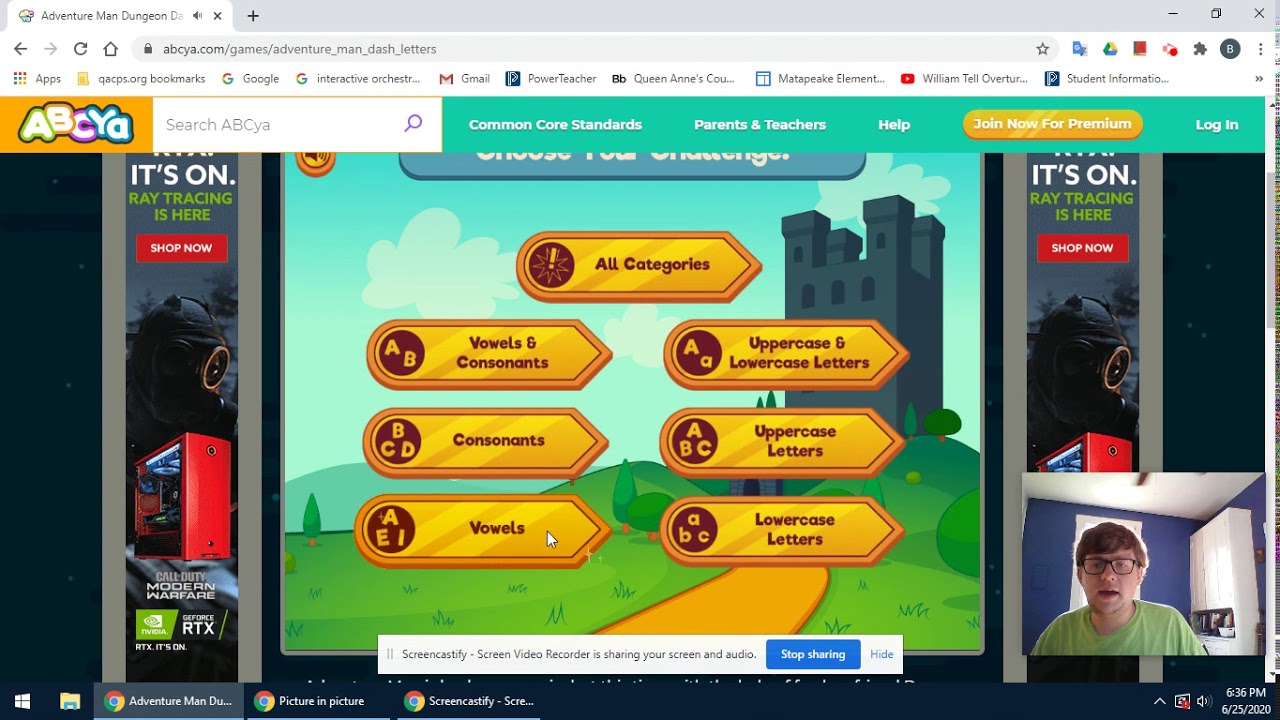Expand the hidden bookmarks chevron
The height and width of the screenshot is (720, 1280).
1259,79
